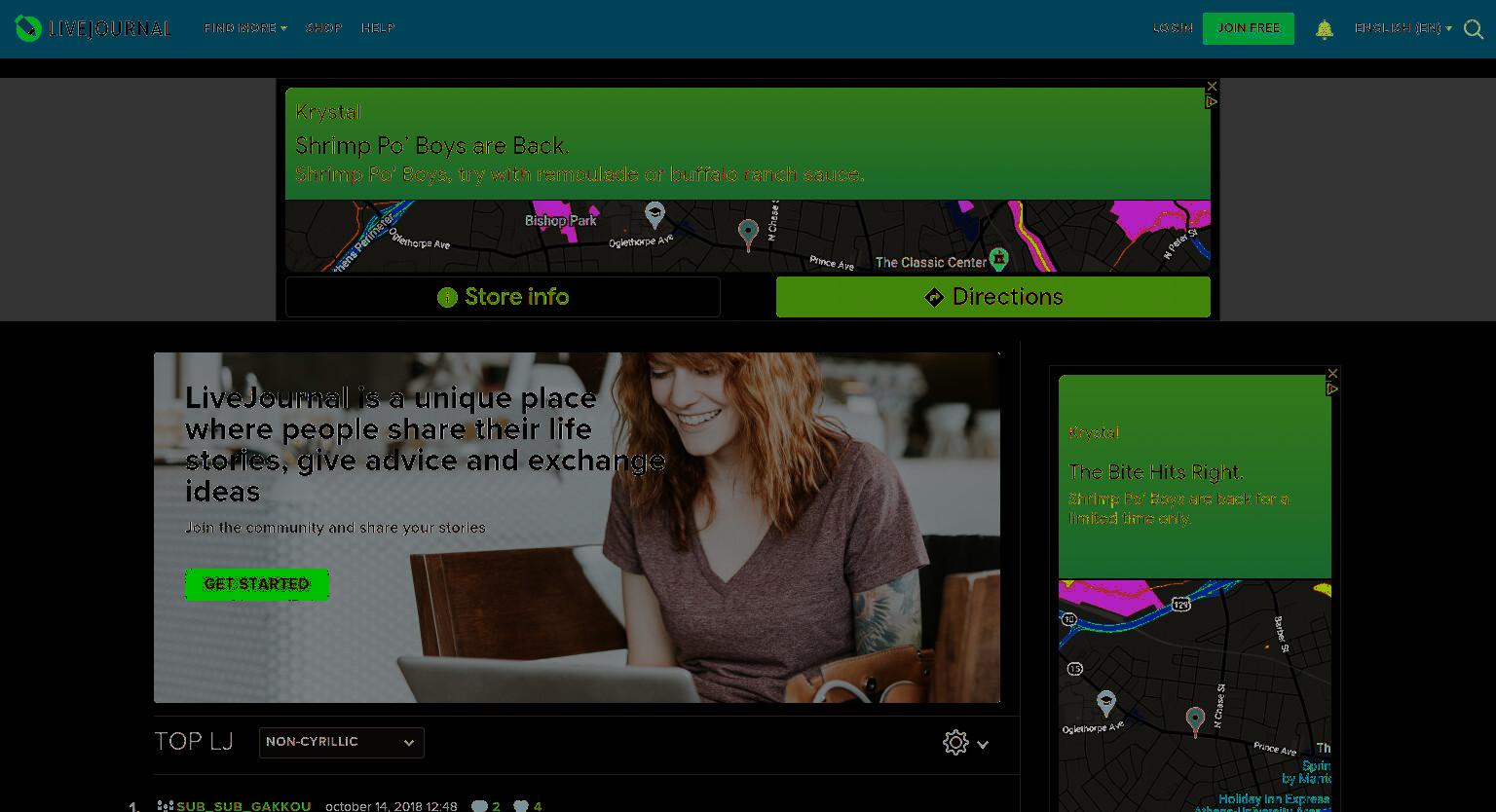Click the Bishop Park map label
The height and width of the screenshot is (812, 1496).
pyautogui.click(x=560, y=221)
